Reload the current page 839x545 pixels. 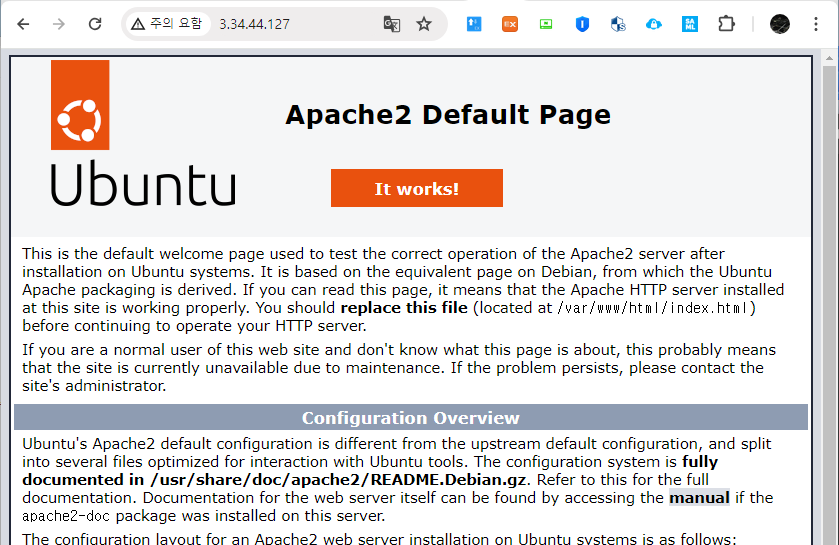[x=95, y=24]
